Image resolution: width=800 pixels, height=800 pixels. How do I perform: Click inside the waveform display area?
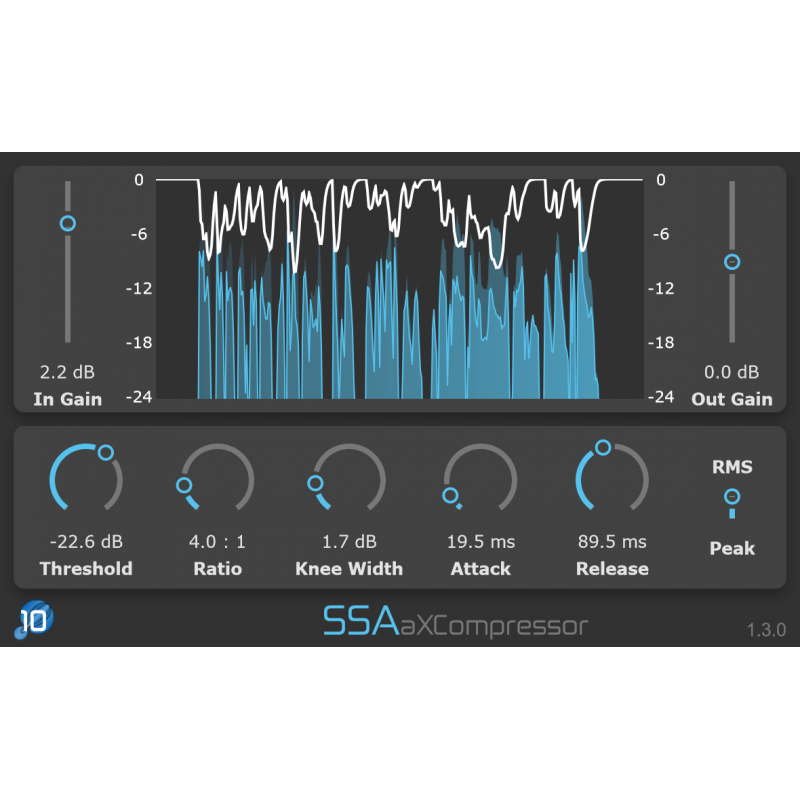pyautogui.click(x=400, y=290)
